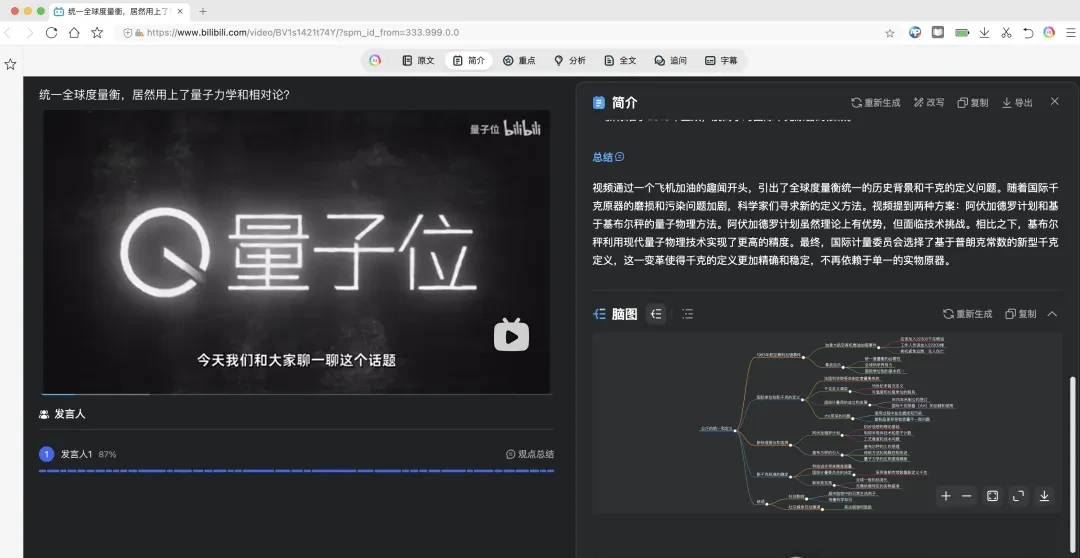Zoom in on the mind map
This screenshot has width=1080, height=558.
pos(946,496)
